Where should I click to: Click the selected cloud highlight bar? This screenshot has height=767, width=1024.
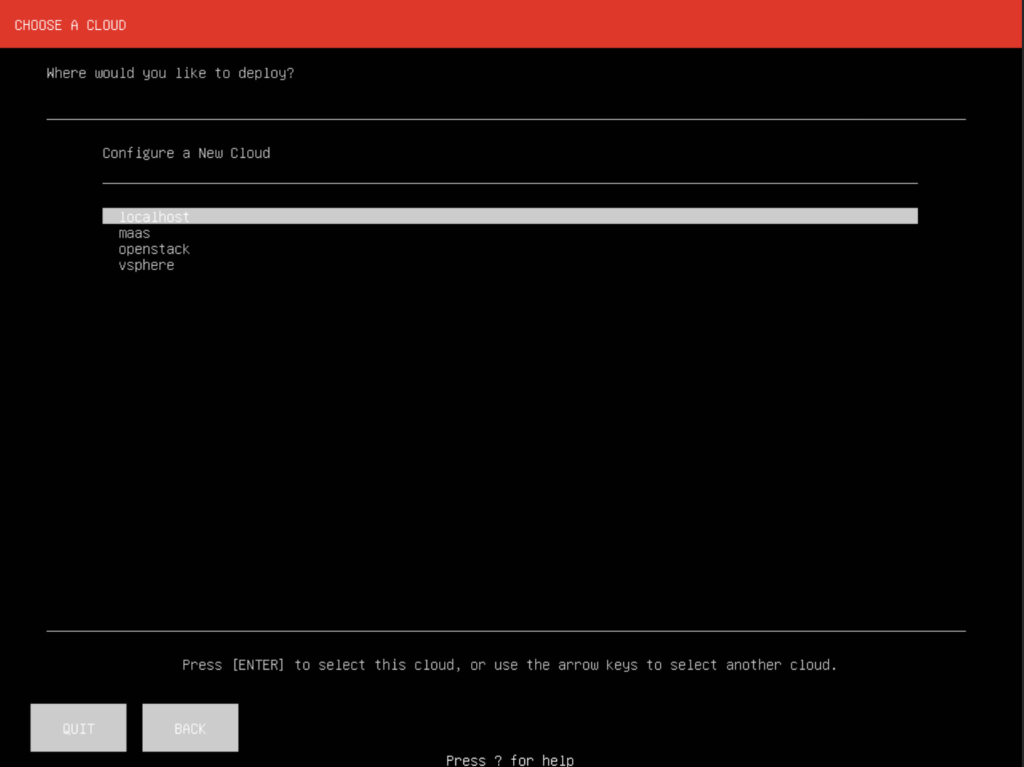[510, 215]
